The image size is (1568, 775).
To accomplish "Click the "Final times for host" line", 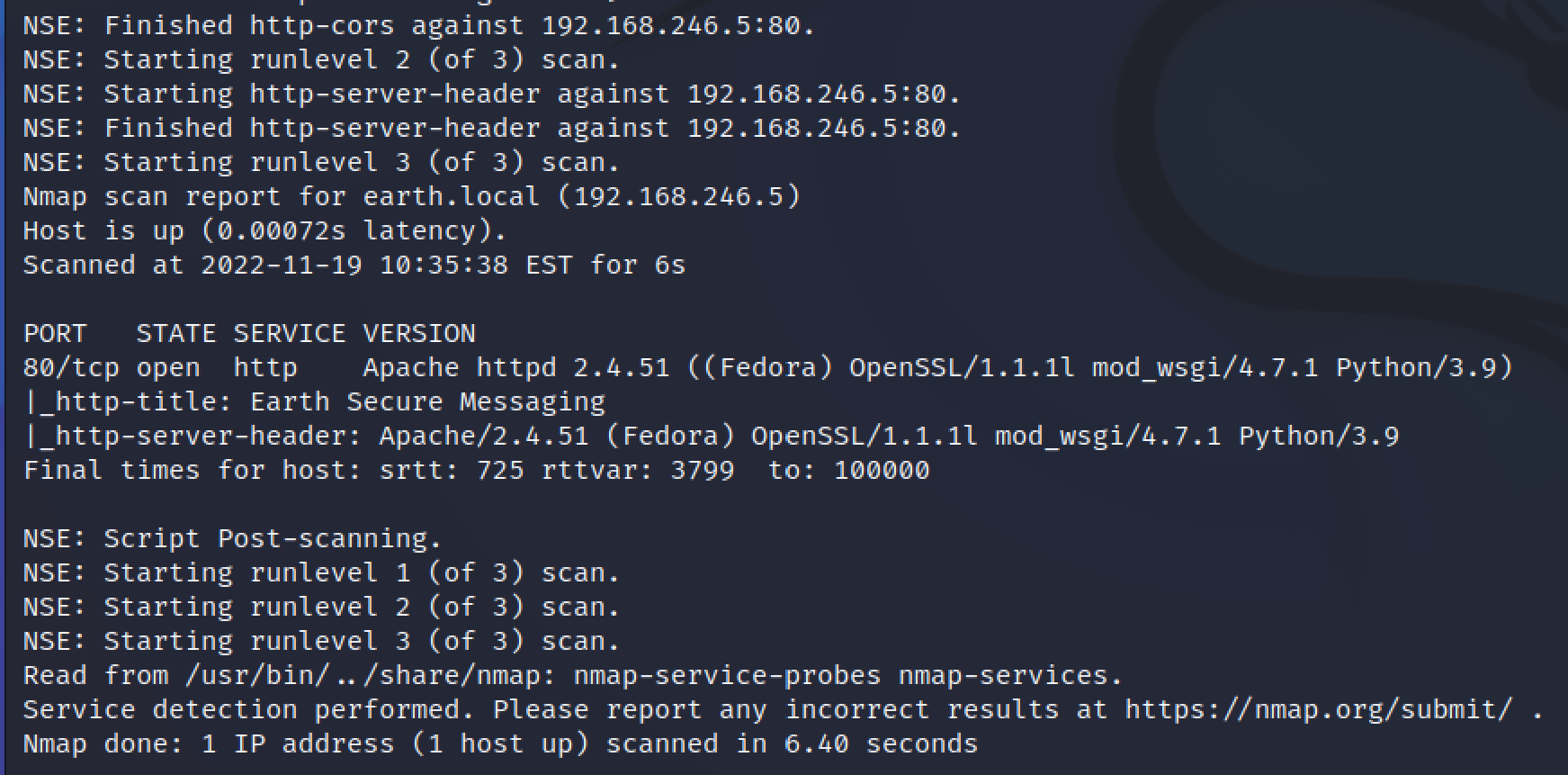I will coord(476,470).
